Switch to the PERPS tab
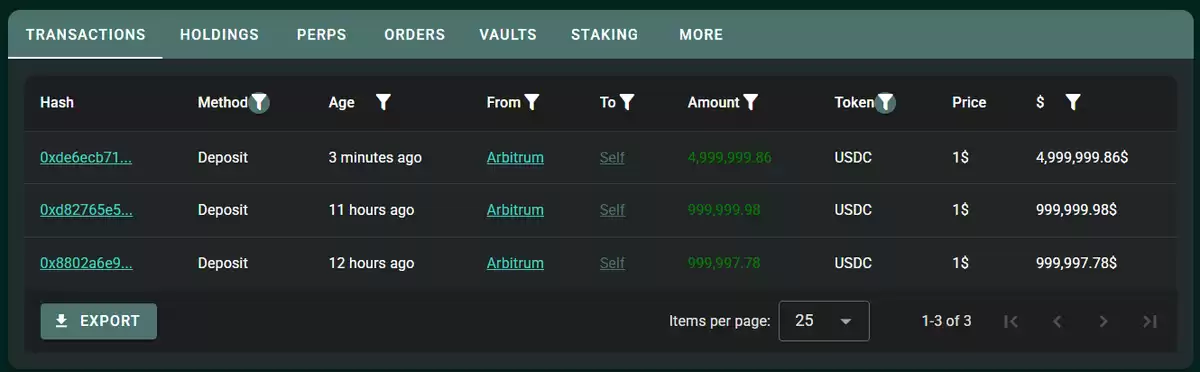This screenshot has height=372, width=1200. [x=322, y=34]
